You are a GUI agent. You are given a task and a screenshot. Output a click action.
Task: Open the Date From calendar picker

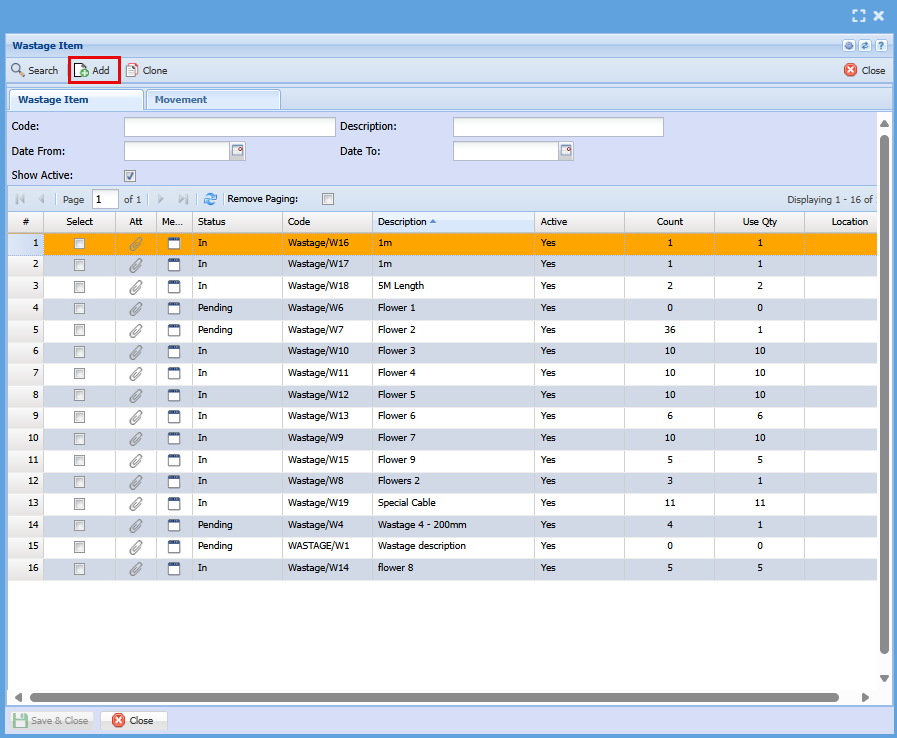pos(238,151)
